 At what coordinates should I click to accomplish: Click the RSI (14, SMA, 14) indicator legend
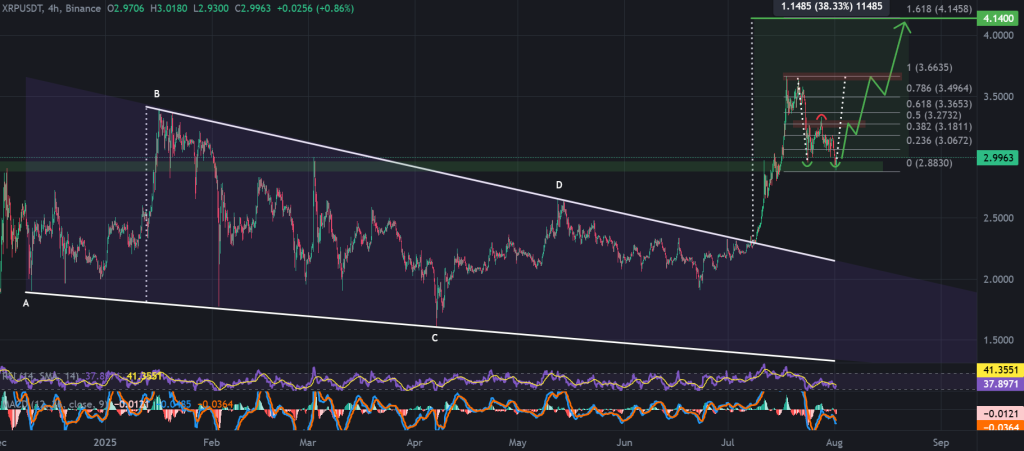42,375
